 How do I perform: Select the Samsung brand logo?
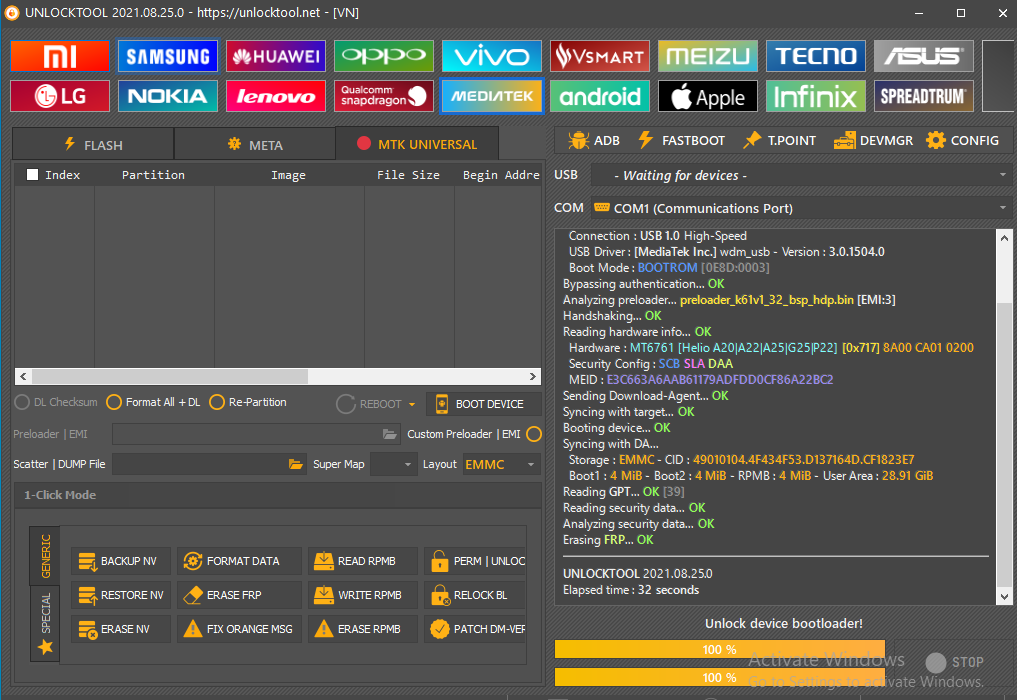(168, 56)
